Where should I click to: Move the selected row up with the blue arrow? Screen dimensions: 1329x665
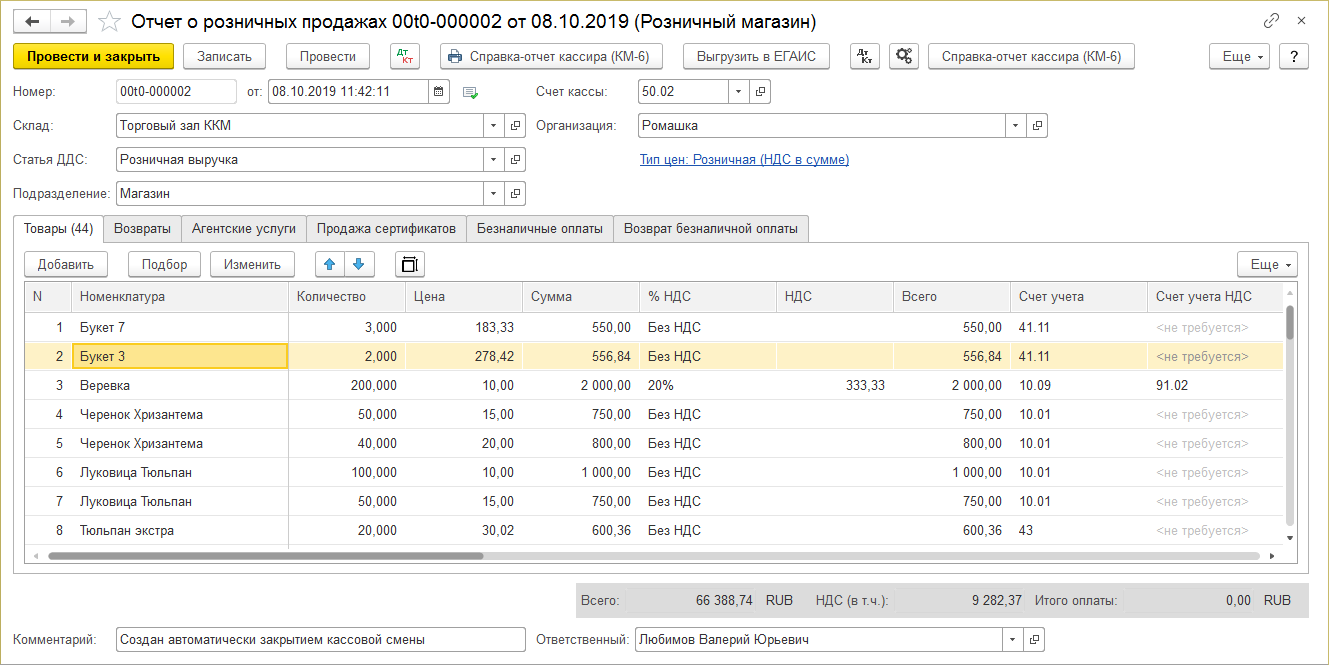(x=330, y=264)
